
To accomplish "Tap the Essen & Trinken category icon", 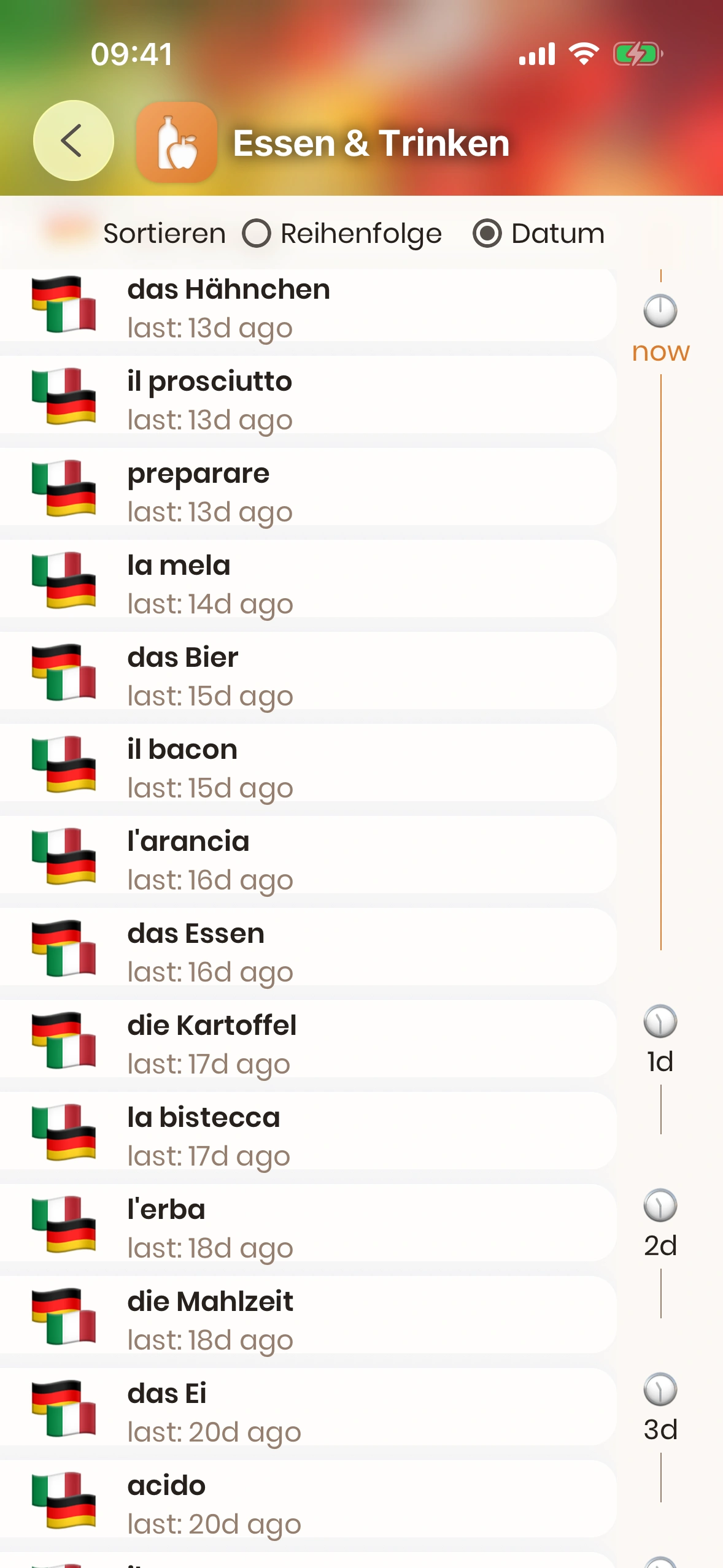I will tap(177, 142).
